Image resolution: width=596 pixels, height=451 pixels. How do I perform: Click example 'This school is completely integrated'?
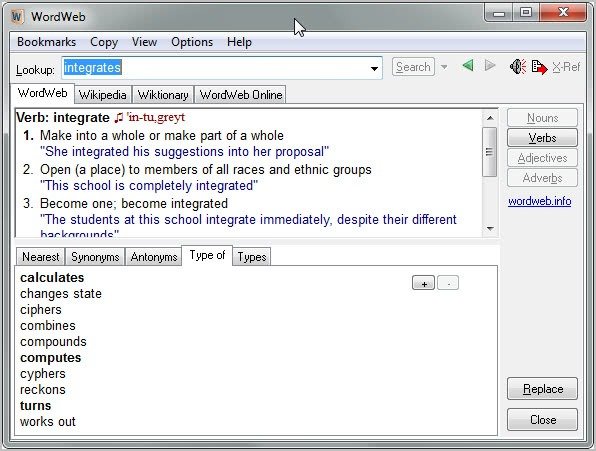point(149,186)
